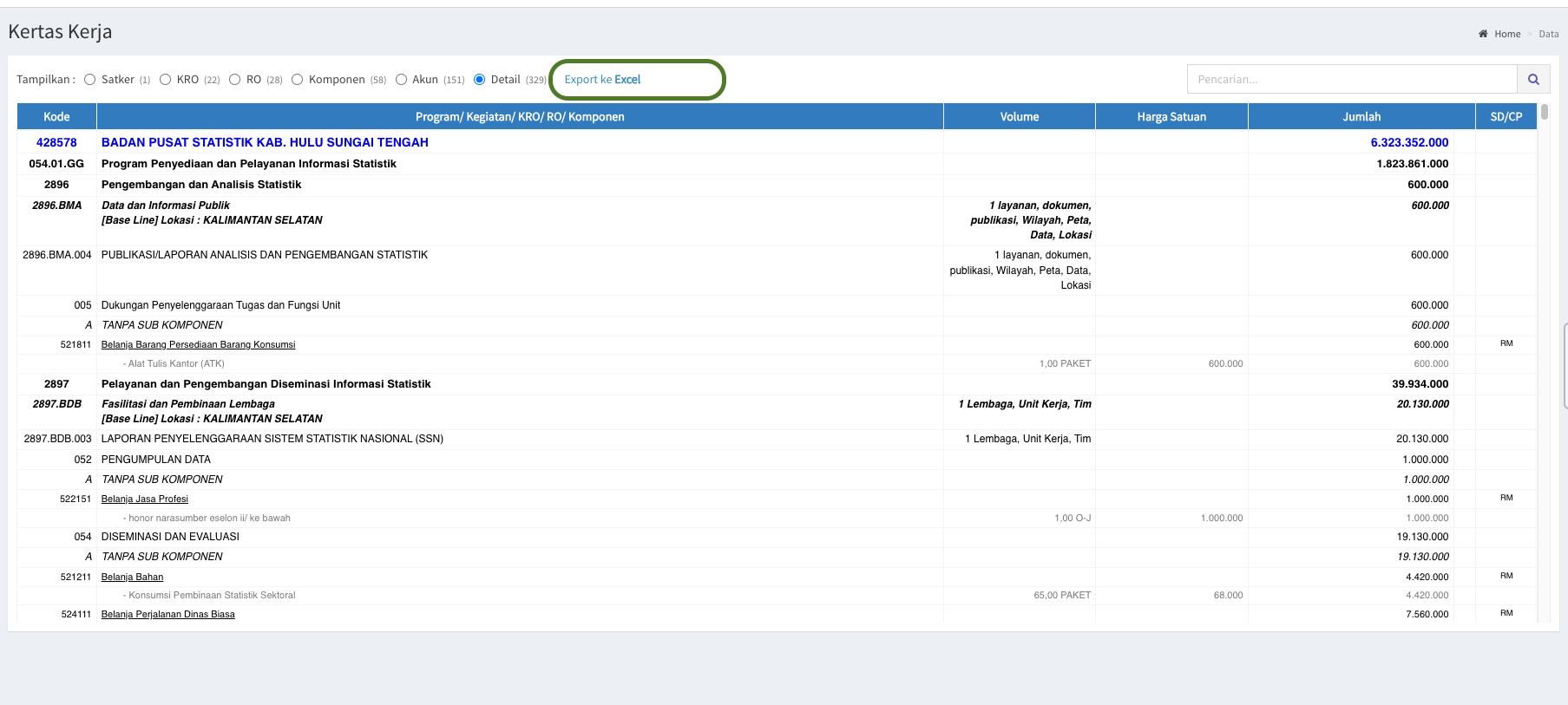This screenshot has height=705, width=1568.
Task: Click Pelayanan dan Pengembangan Diseminasi Informasi Statistik
Action: 266,384
